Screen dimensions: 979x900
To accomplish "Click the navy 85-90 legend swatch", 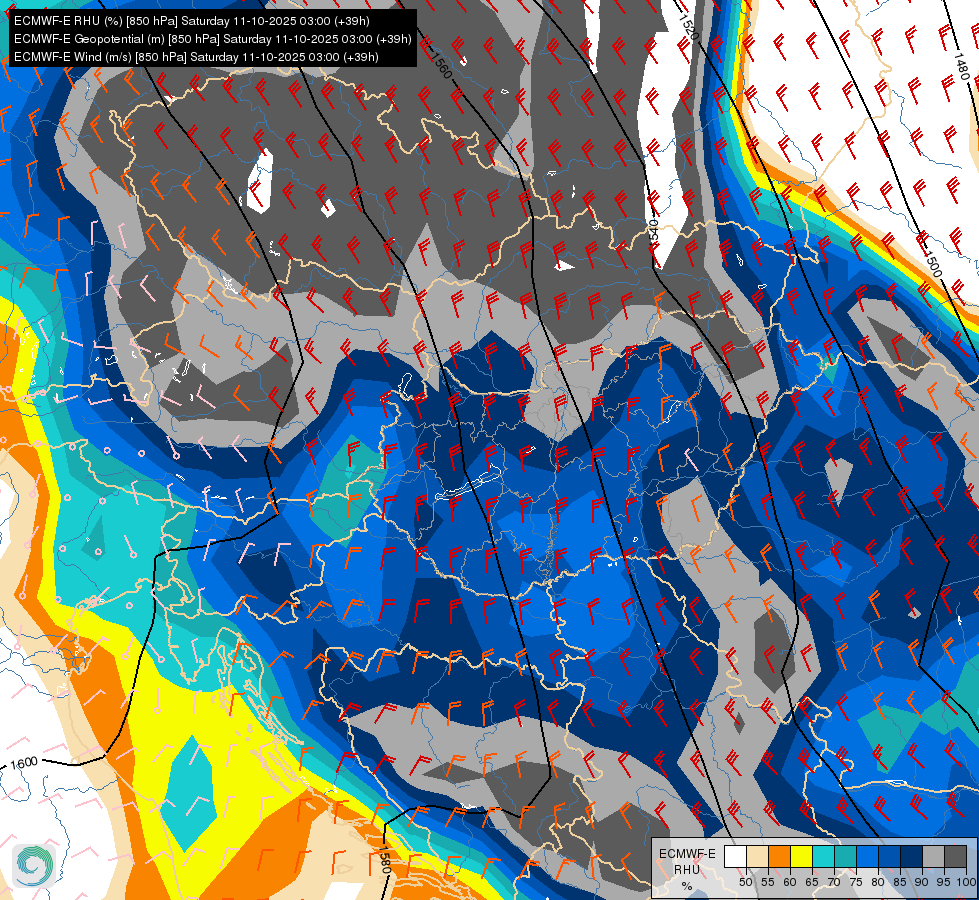I will tap(912, 856).
